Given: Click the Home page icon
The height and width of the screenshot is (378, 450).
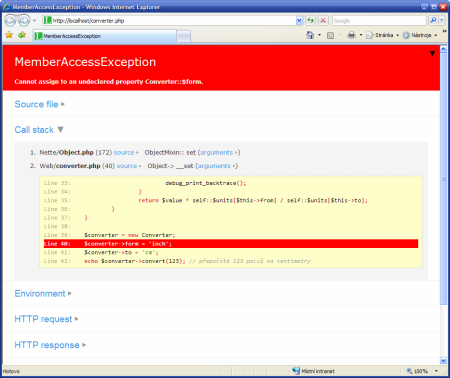Looking at the screenshot, I should (x=310, y=35).
